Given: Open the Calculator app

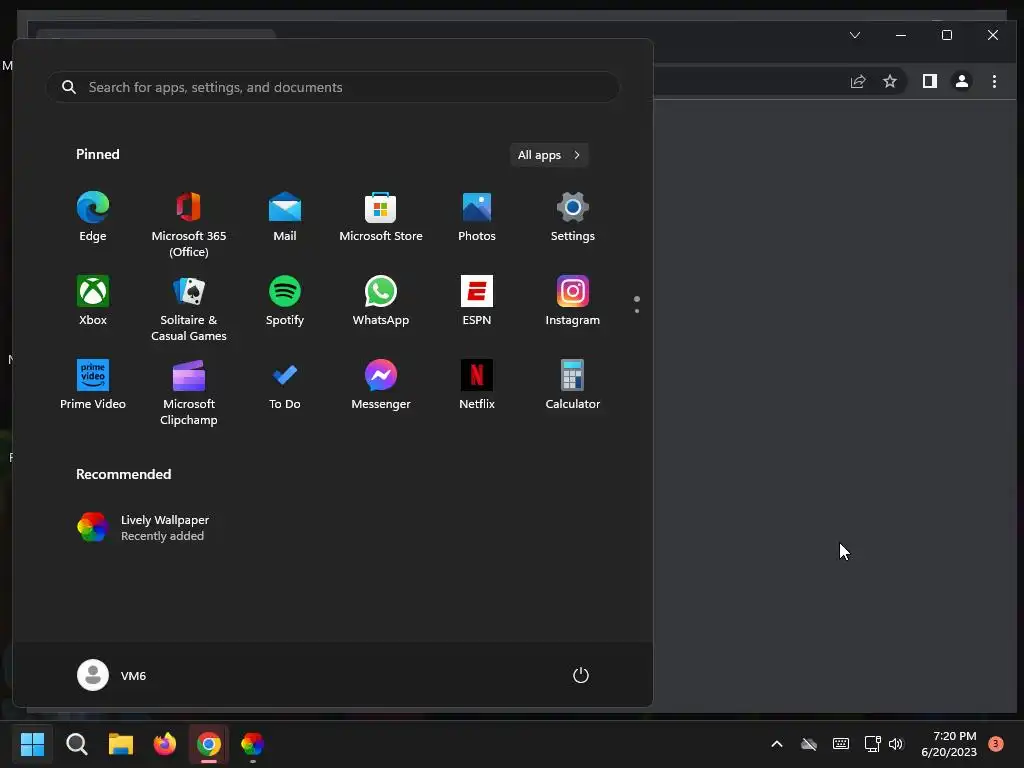Looking at the screenshot, I should [x=573, y=385].
